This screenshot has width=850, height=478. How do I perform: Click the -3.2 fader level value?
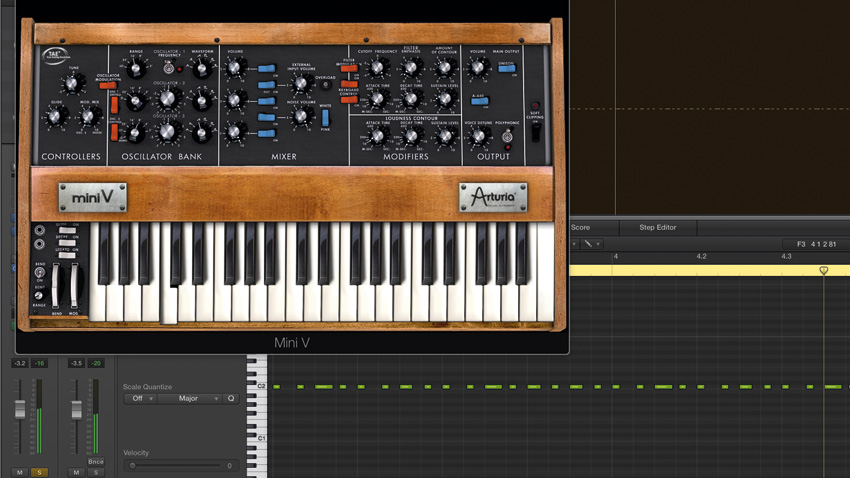pyautogui.click(x=20, y=363)
